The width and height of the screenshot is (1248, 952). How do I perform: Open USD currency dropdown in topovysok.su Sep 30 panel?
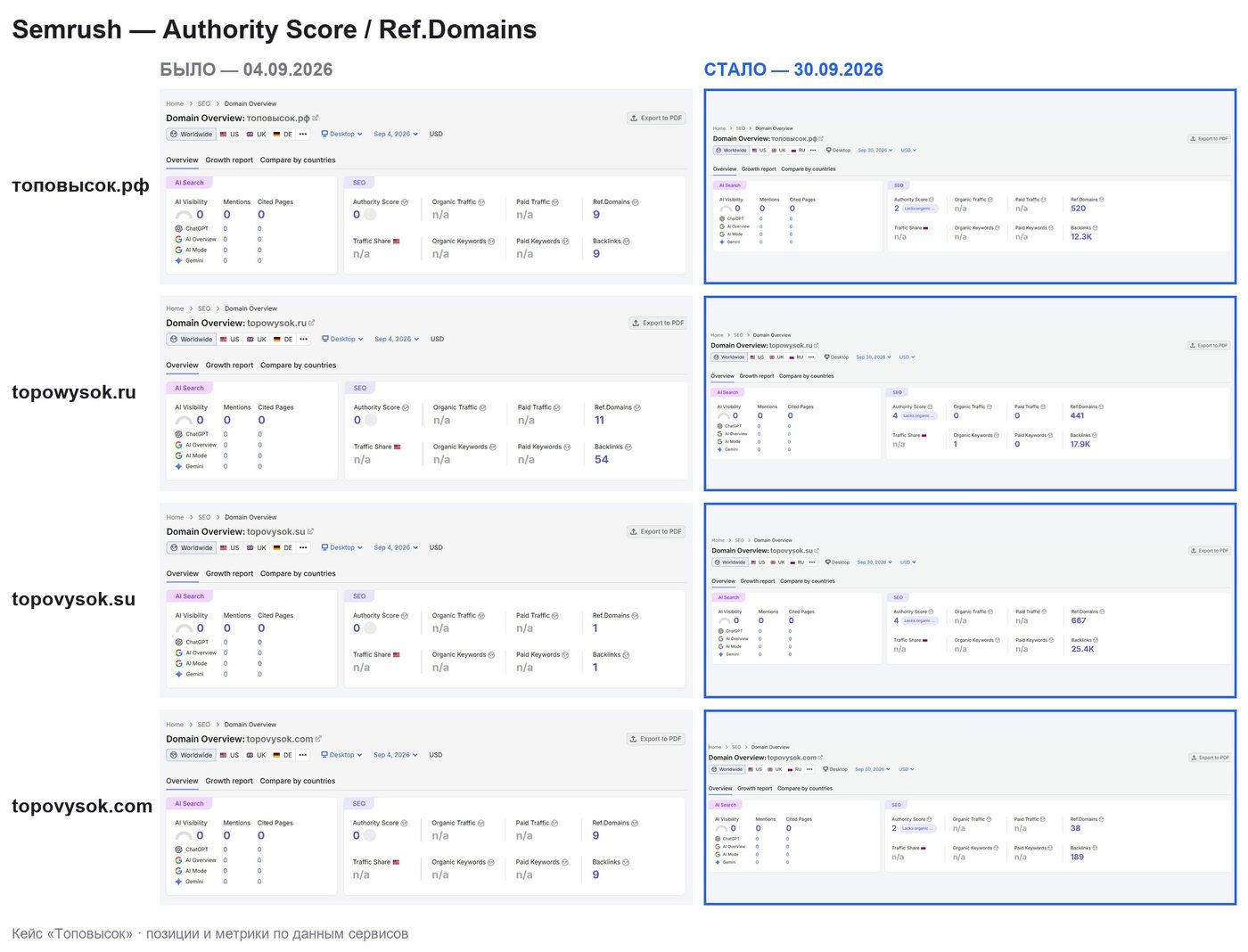(x=908, y=562)
